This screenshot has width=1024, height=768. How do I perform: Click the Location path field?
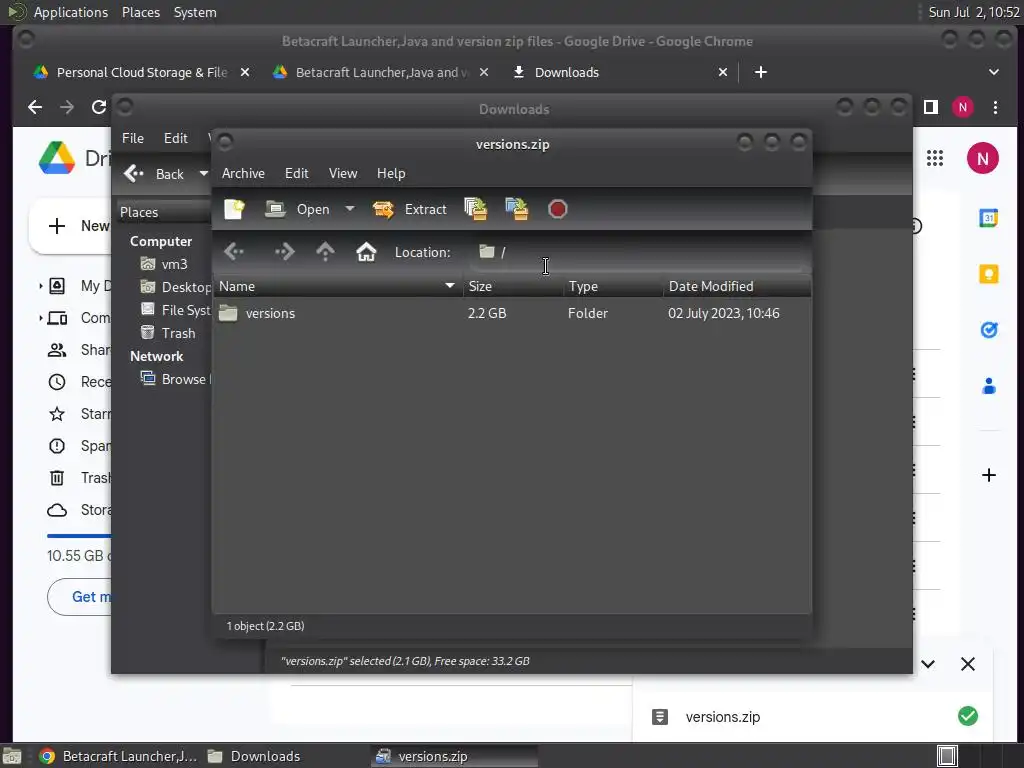[637, 252]
